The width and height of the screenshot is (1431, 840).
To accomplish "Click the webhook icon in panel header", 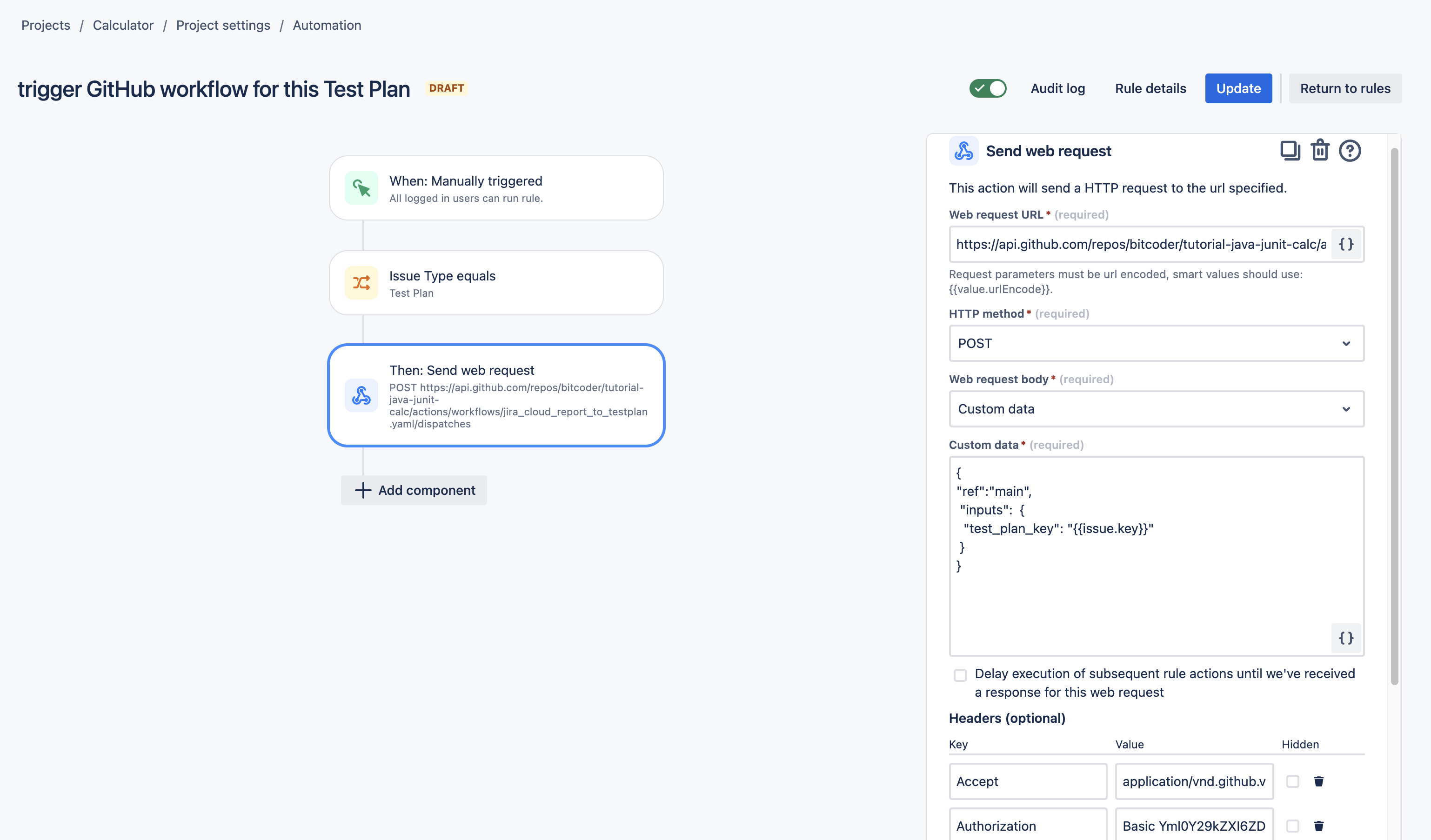I will click(x=963, y=151).
